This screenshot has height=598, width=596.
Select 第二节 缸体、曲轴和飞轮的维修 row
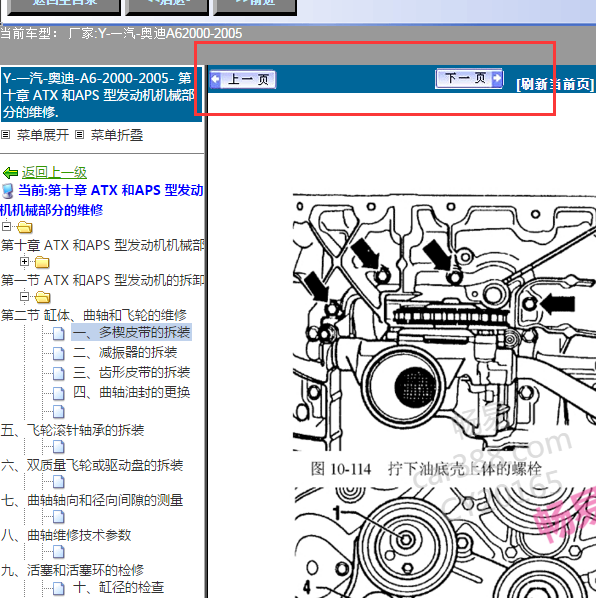tap(94, 315)
